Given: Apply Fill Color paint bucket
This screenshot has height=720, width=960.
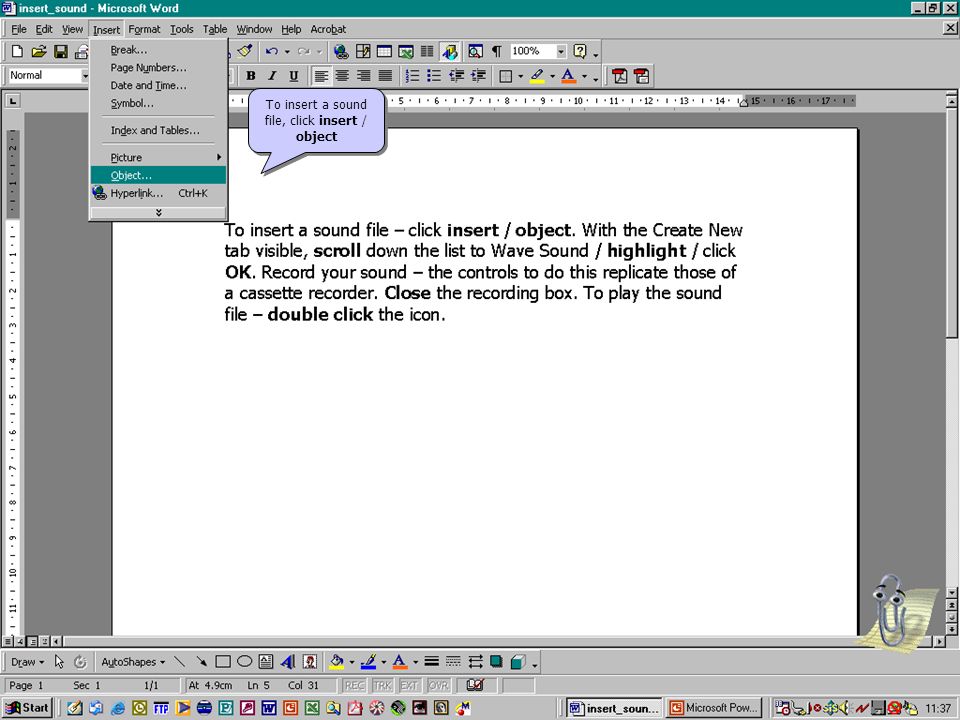Looking at the screenshot, I should point(336,662).
